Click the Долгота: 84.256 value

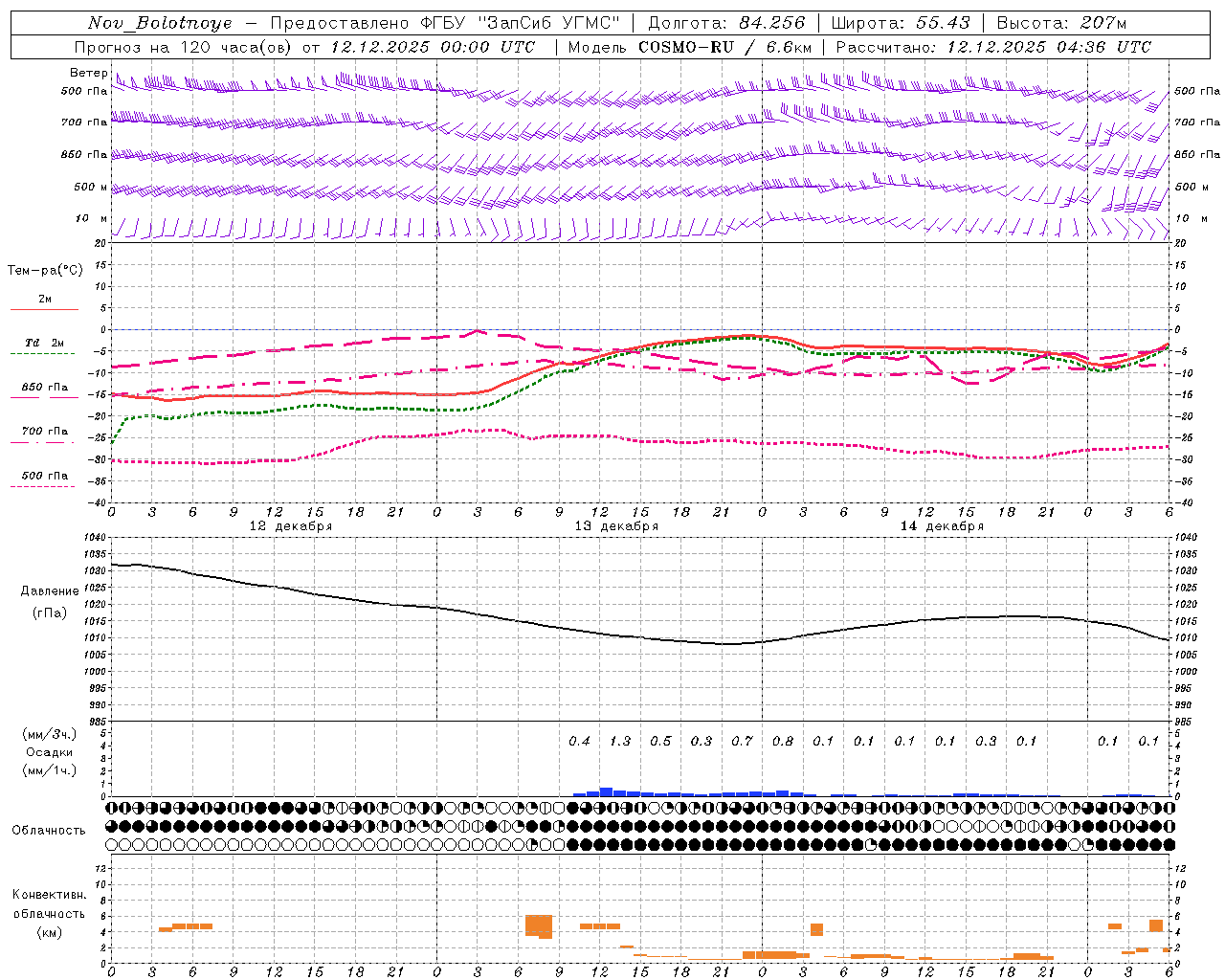(727, 23)
